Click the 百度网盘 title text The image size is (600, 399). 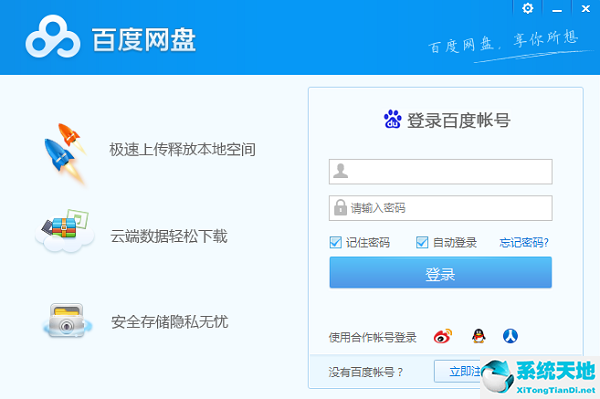tap(143, 39)
